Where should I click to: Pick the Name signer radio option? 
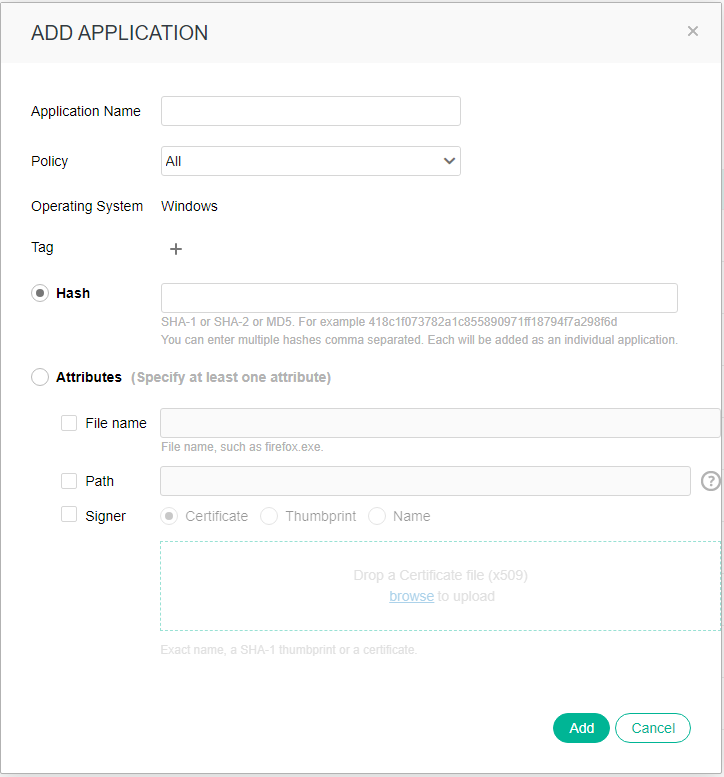click(377, 516)
